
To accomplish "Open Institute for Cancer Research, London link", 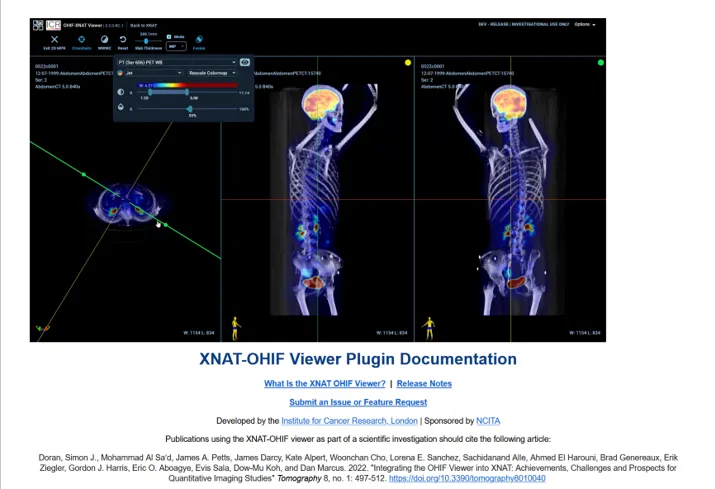I will point(349,421).
